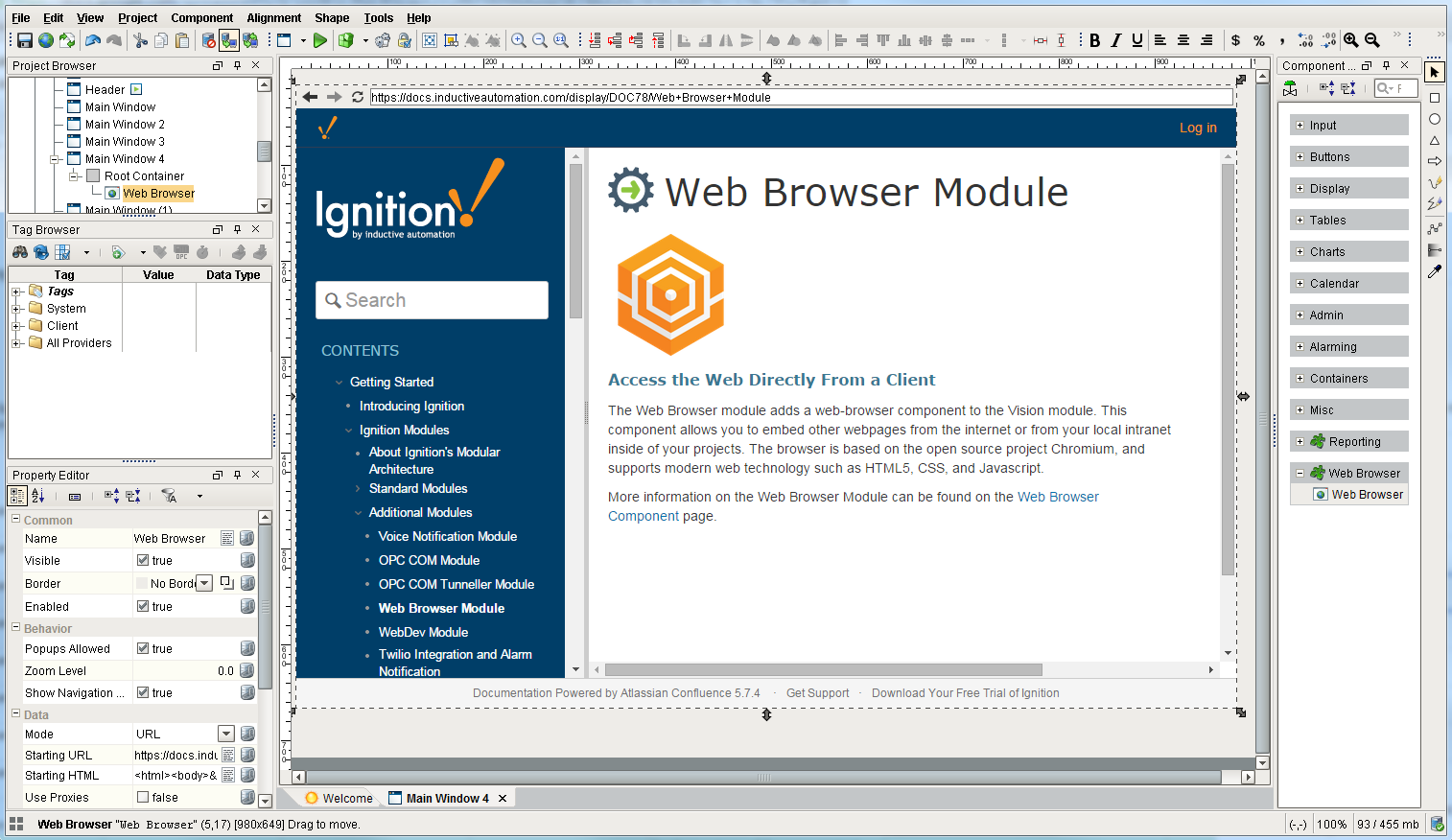Click the align text center icon
1452x840 pixels.
1183,40
